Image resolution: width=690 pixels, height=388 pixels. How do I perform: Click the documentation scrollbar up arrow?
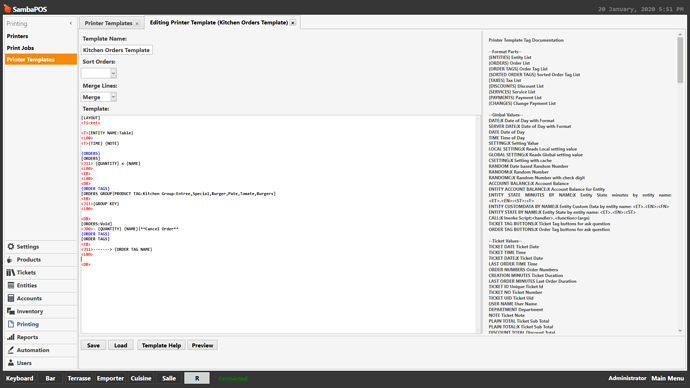tap(680, 34)
